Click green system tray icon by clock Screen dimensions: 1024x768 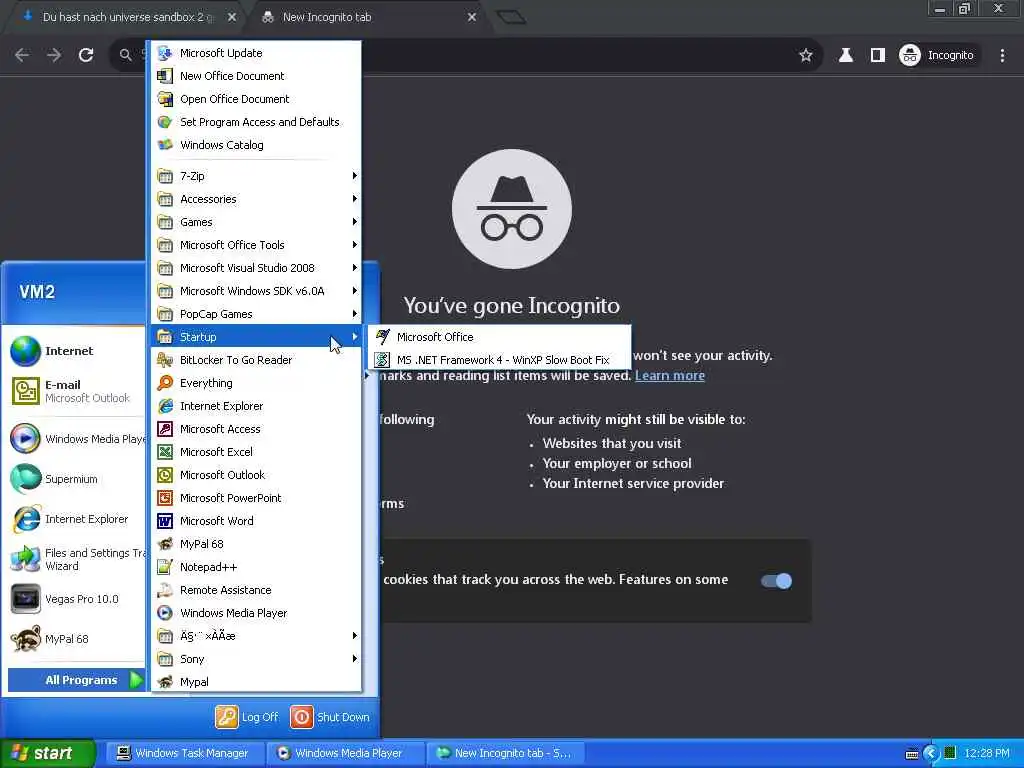[x=950, y=753]
